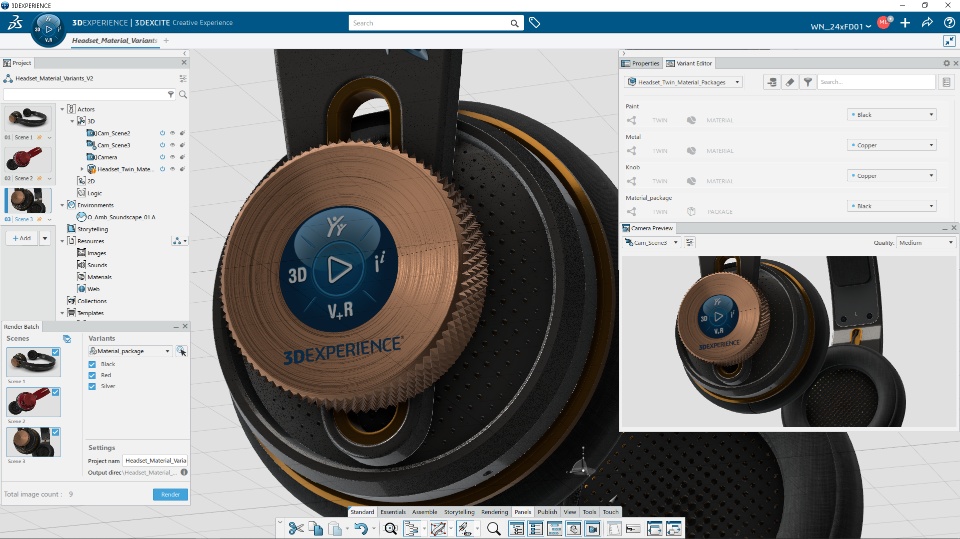
Task: Click the Render button
Action: (x=170, y=494)
